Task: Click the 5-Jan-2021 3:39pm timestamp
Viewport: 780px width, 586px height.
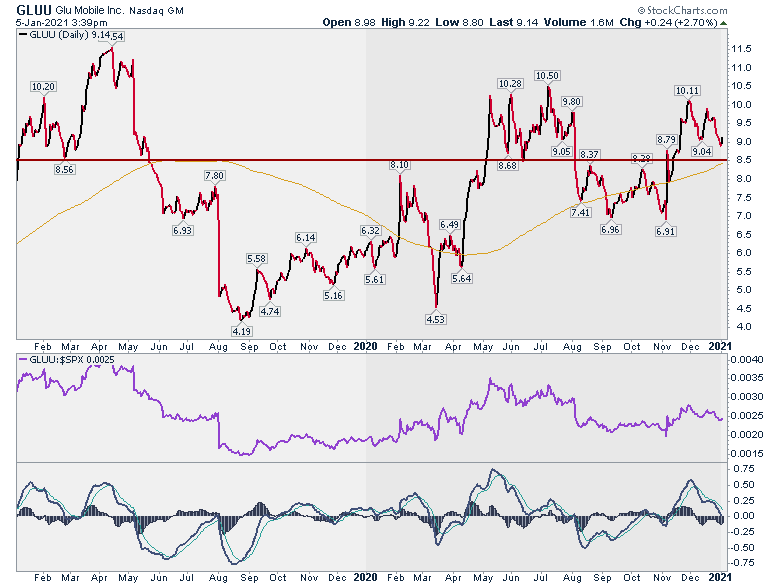Action: pyautogui.click(x=61, y=22)
